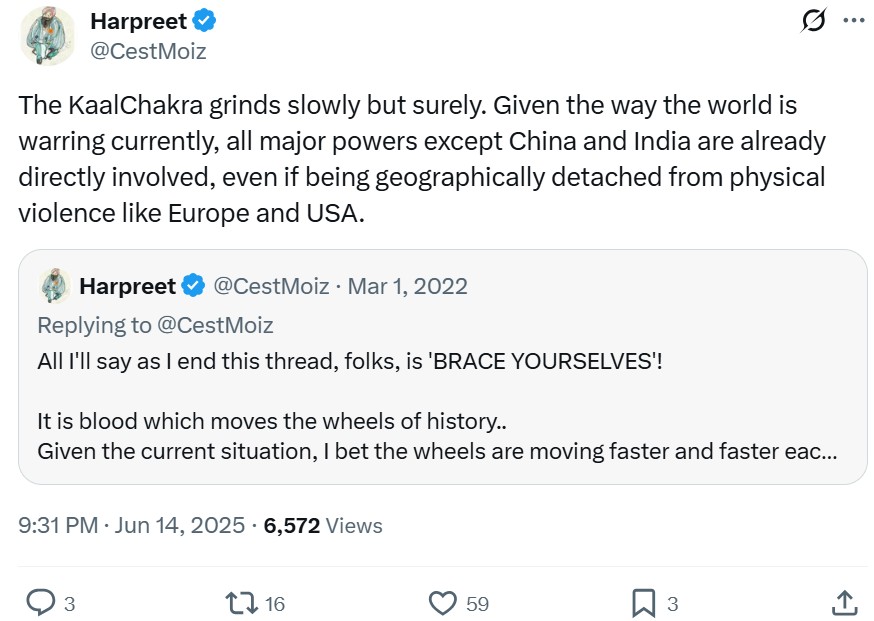Click the 16 reposts count

point(276,603)
